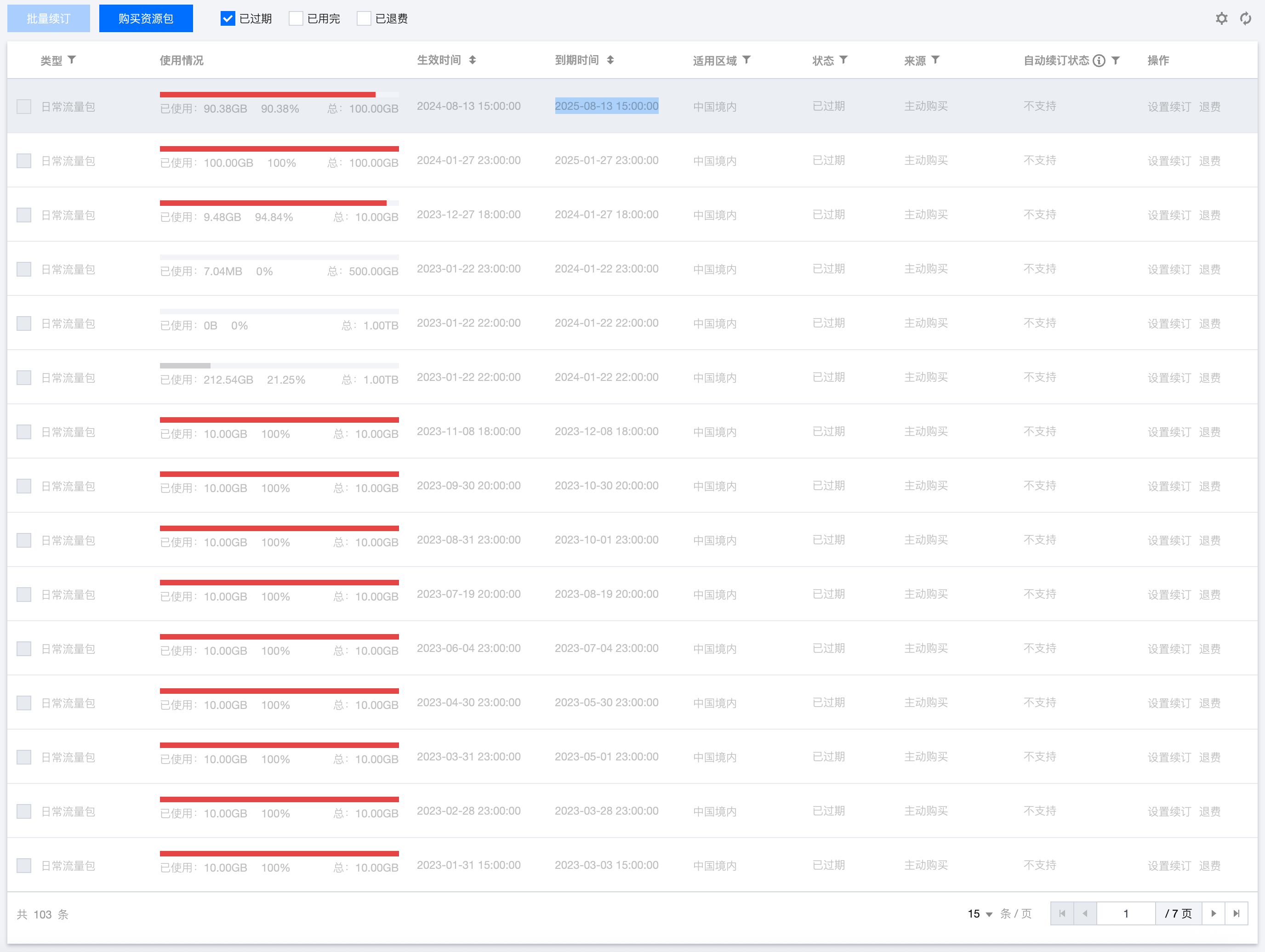Open table settings gear icon
The height and width of the screenshot is (952, 1265).
tap(1221, 18)
